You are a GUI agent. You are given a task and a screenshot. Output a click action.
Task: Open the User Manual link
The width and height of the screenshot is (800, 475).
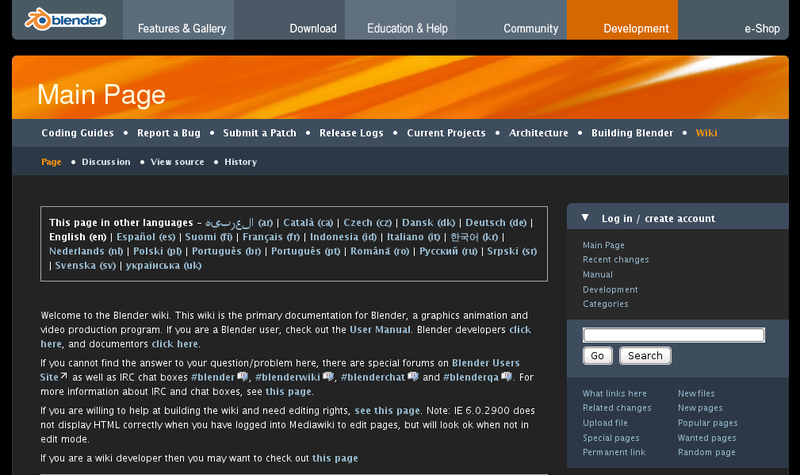tap(380, 329)
